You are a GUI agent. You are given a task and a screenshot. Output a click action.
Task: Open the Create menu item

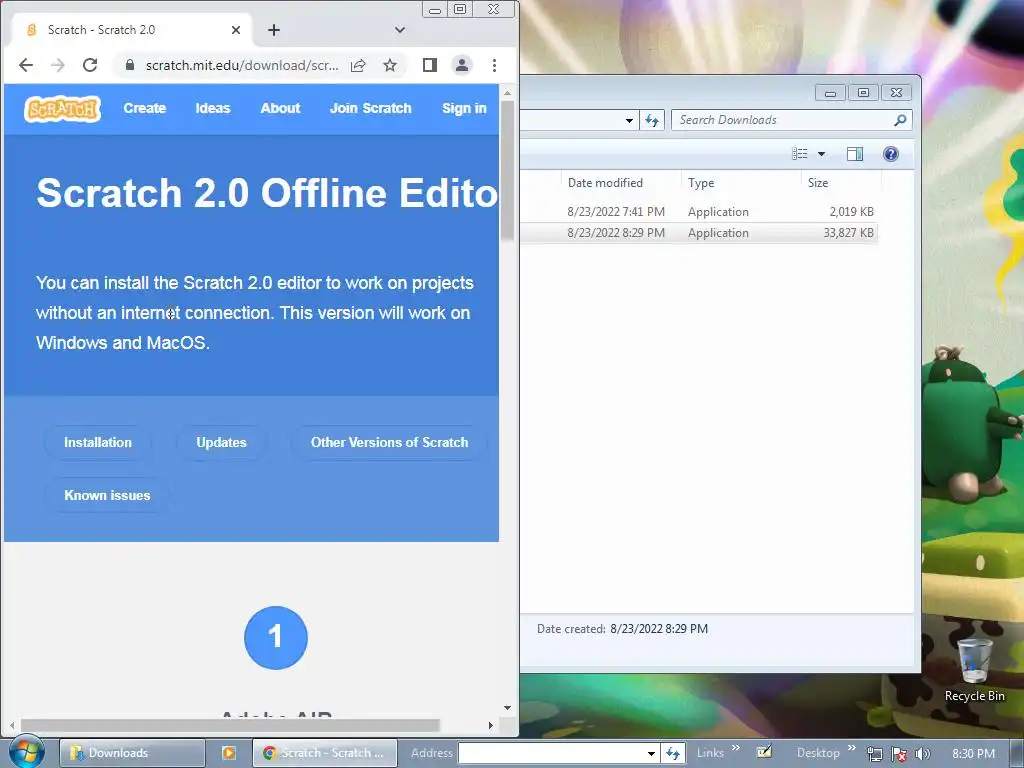pyautogui.click(x=144, y=108)
